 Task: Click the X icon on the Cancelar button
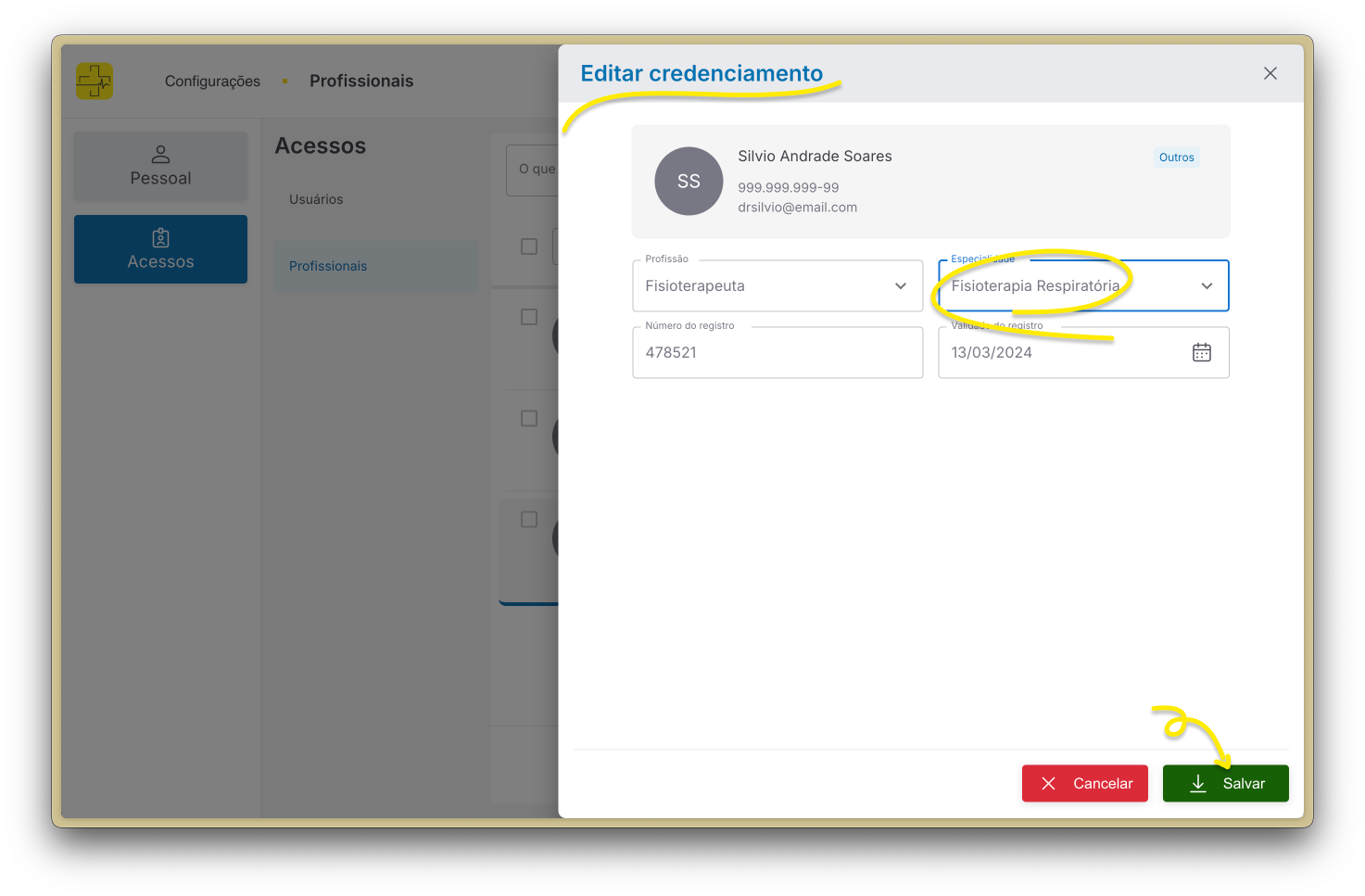[x=1048, y=783]
